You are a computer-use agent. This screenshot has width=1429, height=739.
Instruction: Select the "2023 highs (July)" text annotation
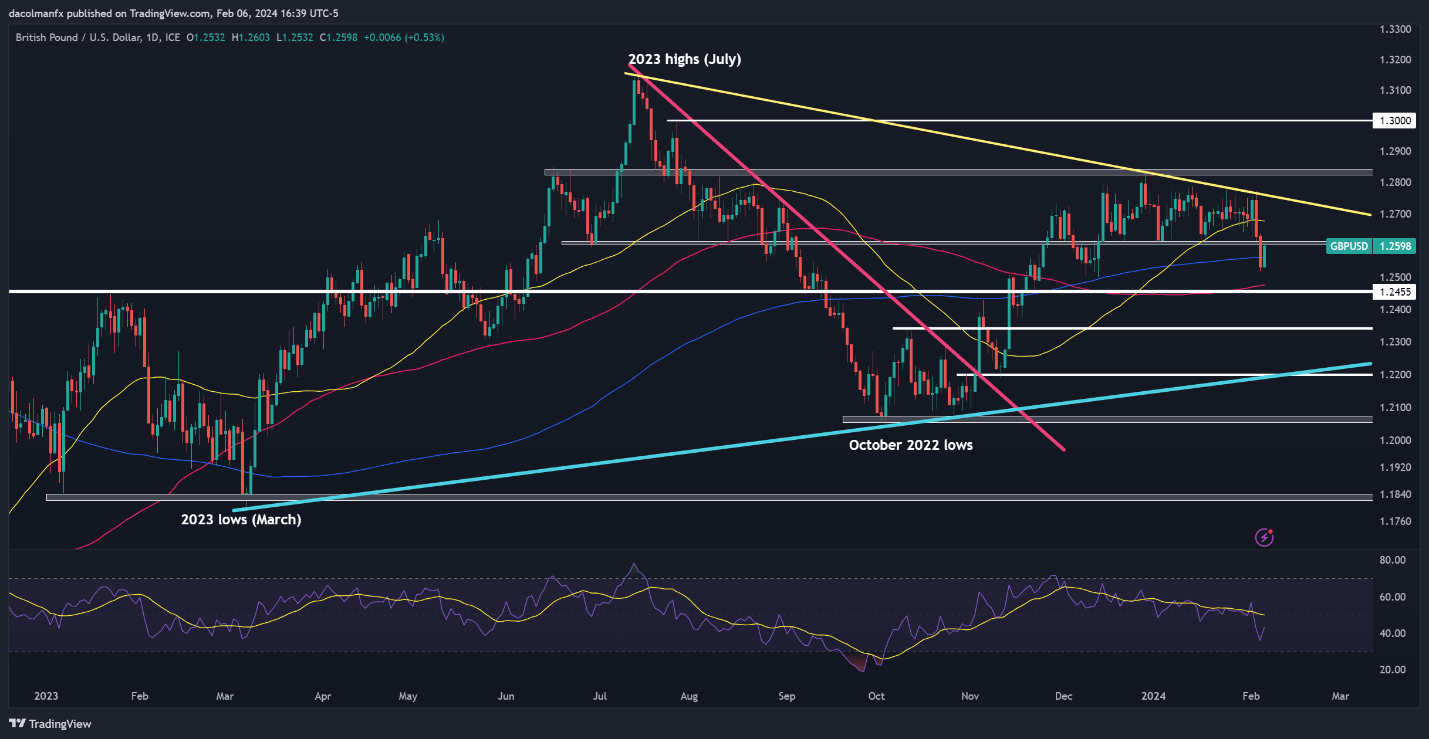[684, 59]
